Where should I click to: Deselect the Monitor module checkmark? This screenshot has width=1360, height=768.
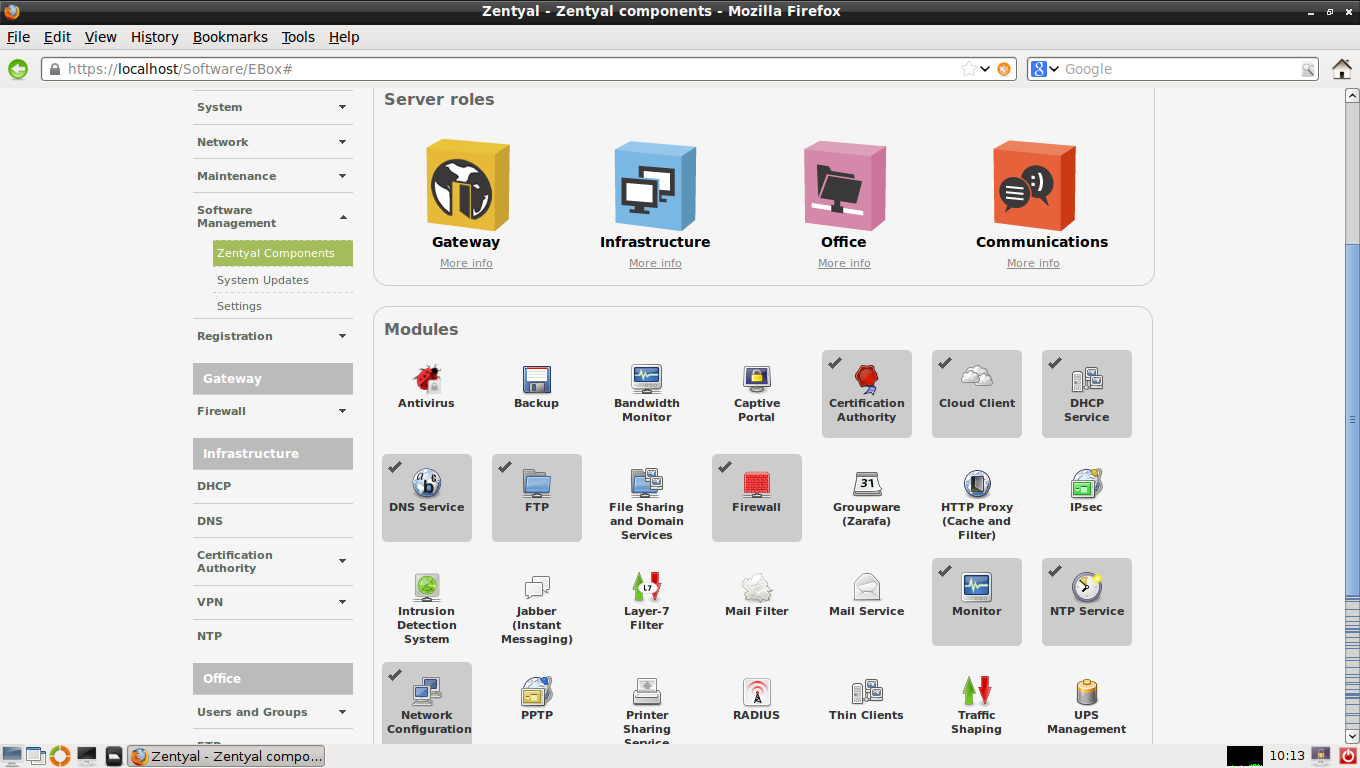point(946,571)
